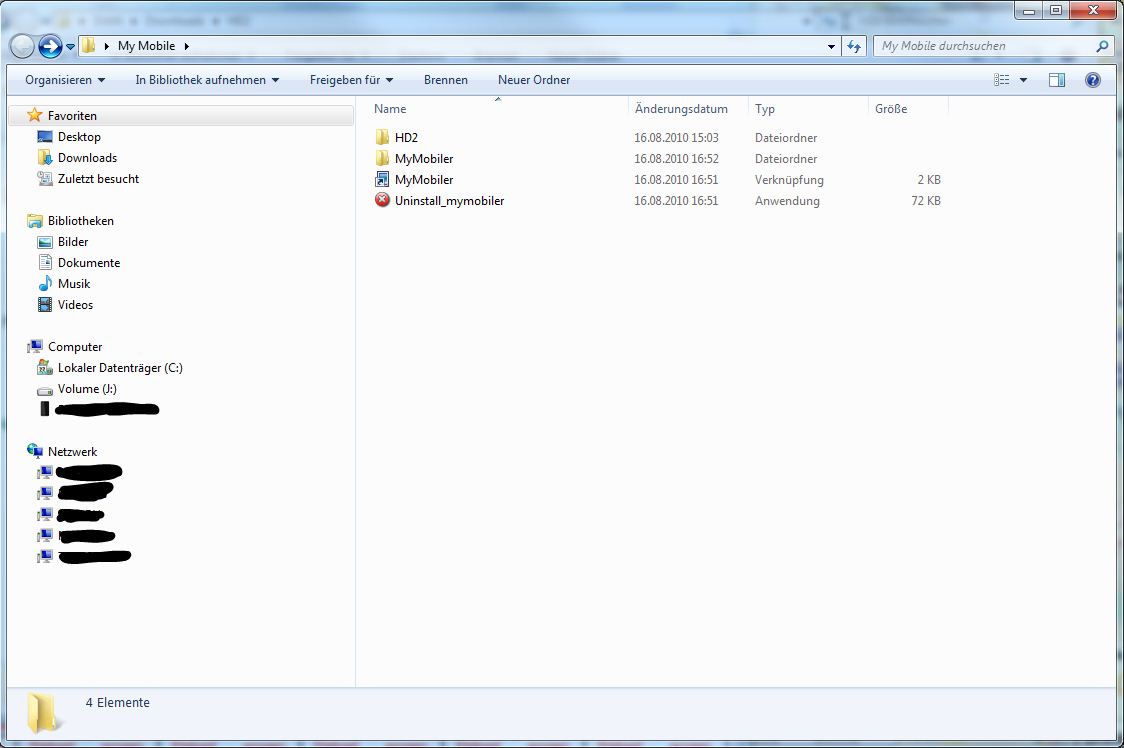The width and height of the screenshot is (1124, 748).
Task: Select the MyMobiler folder icon
Action: tap(382, 158)
